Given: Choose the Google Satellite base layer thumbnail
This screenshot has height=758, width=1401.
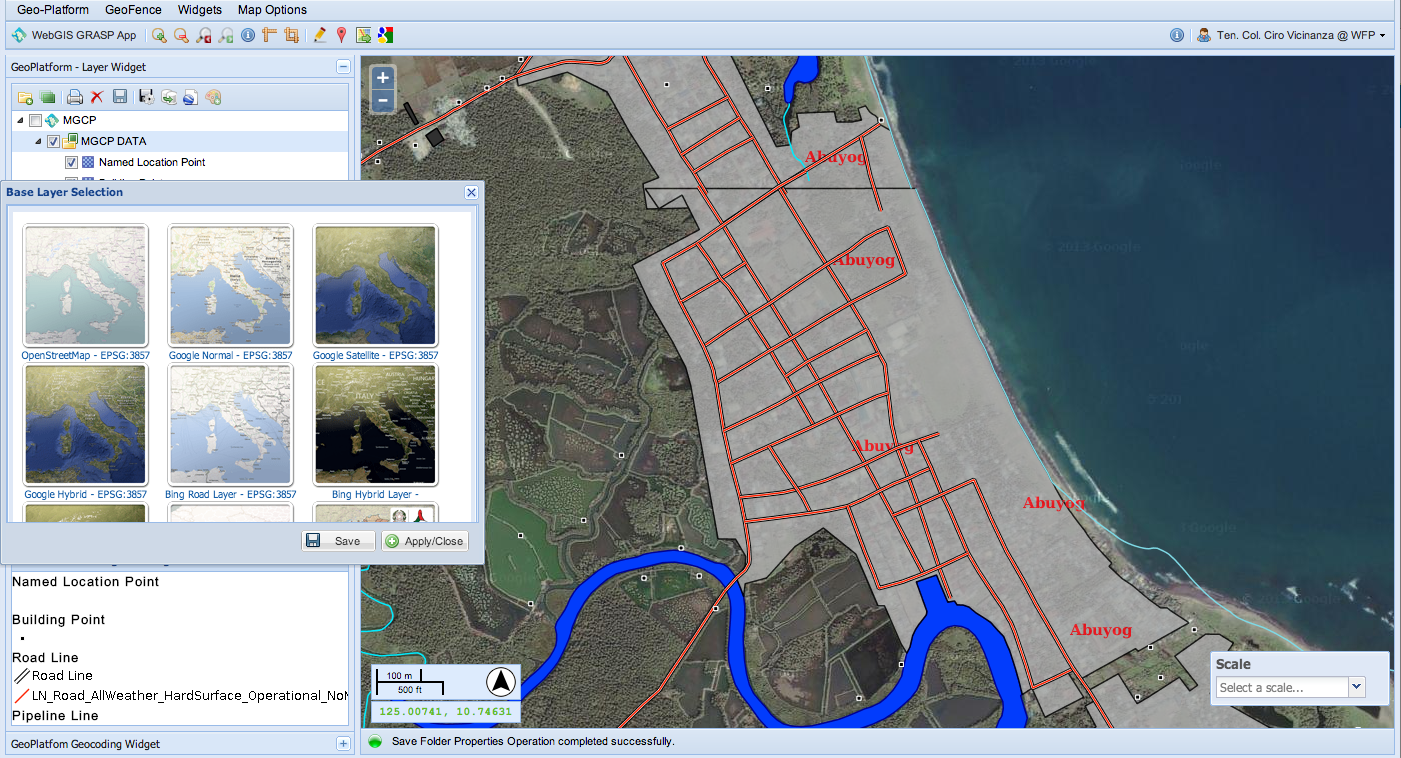Looking at the screenshot, I should [x=375, y=286].
